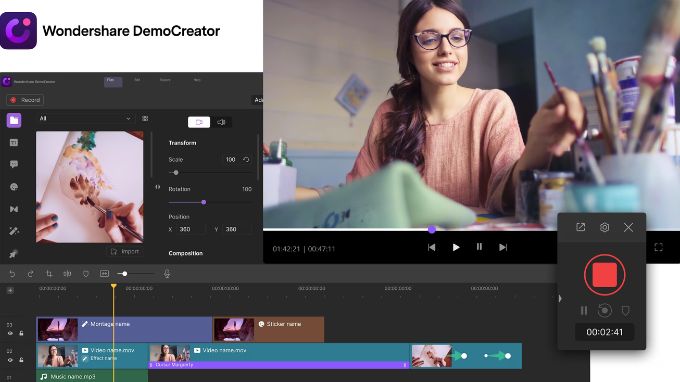The width and height of the screenshot is (680, 382).
Task: Click the timeline zoom slider handle
Action: tap(124, 274)
